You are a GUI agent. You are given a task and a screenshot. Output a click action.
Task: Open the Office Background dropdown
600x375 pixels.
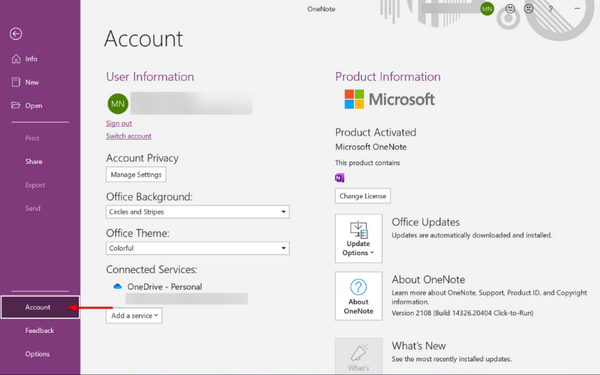click(x=197, y=212)
